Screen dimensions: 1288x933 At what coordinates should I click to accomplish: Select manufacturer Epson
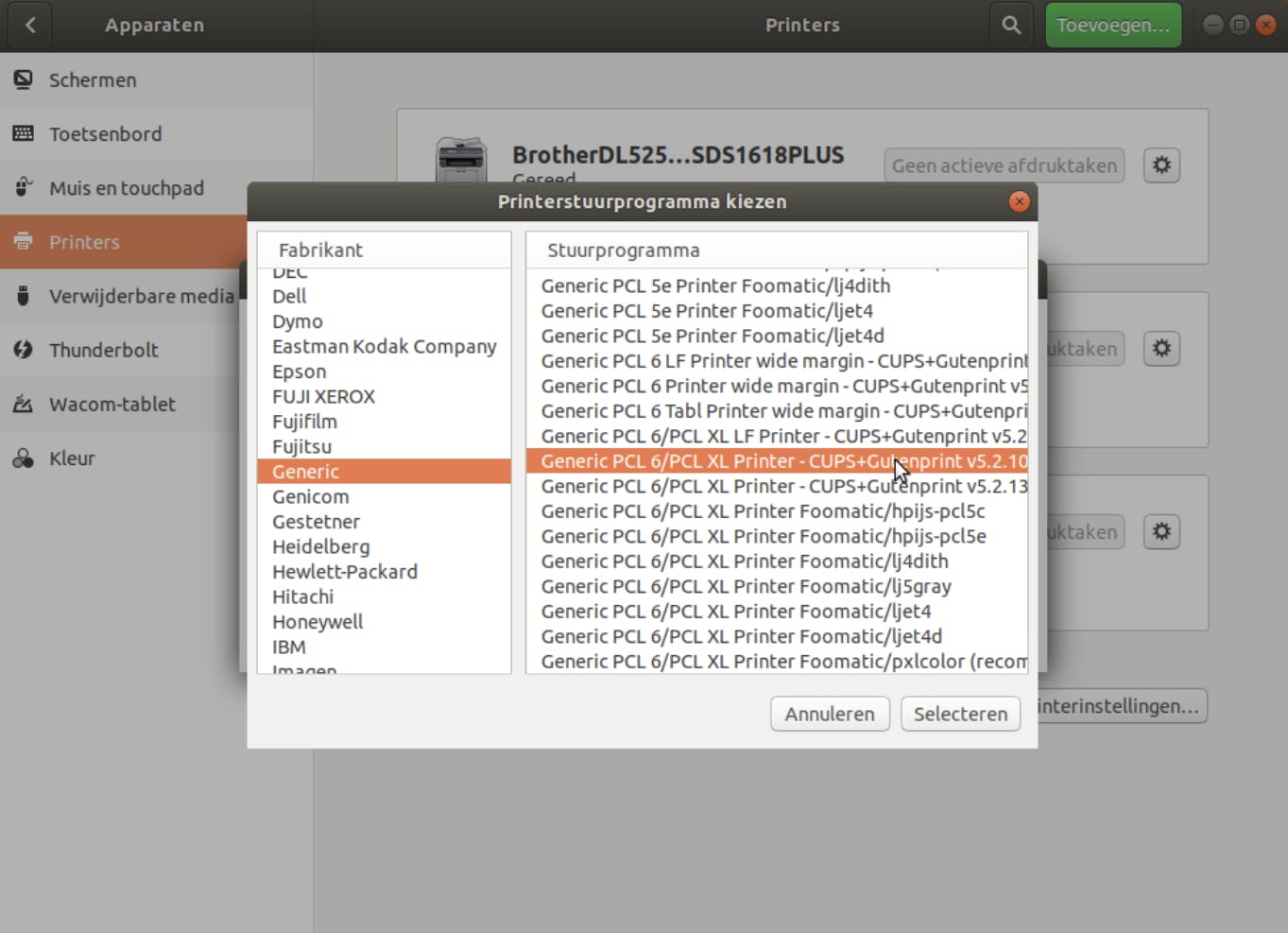click(x=384, y=371)
